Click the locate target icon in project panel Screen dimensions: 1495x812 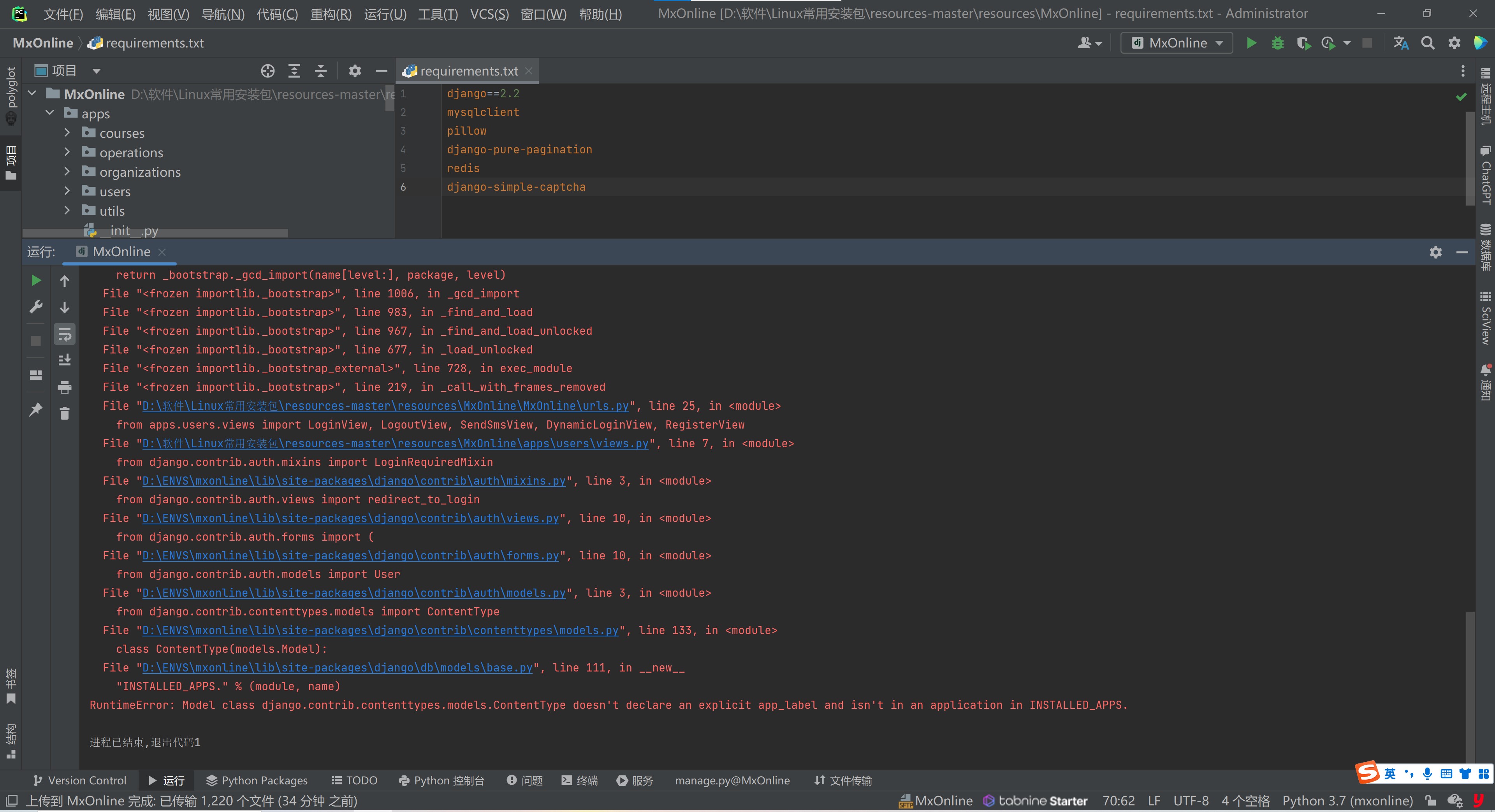267,71
